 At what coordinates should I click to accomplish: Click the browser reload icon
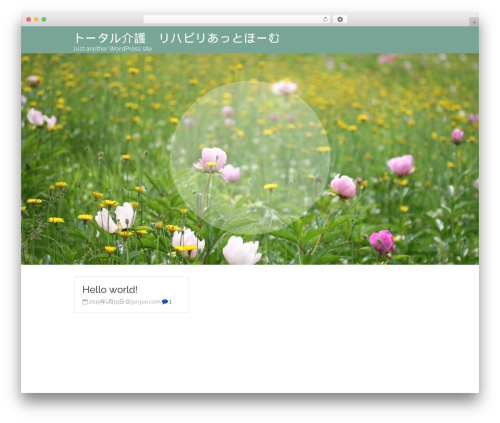coord(325,19)
